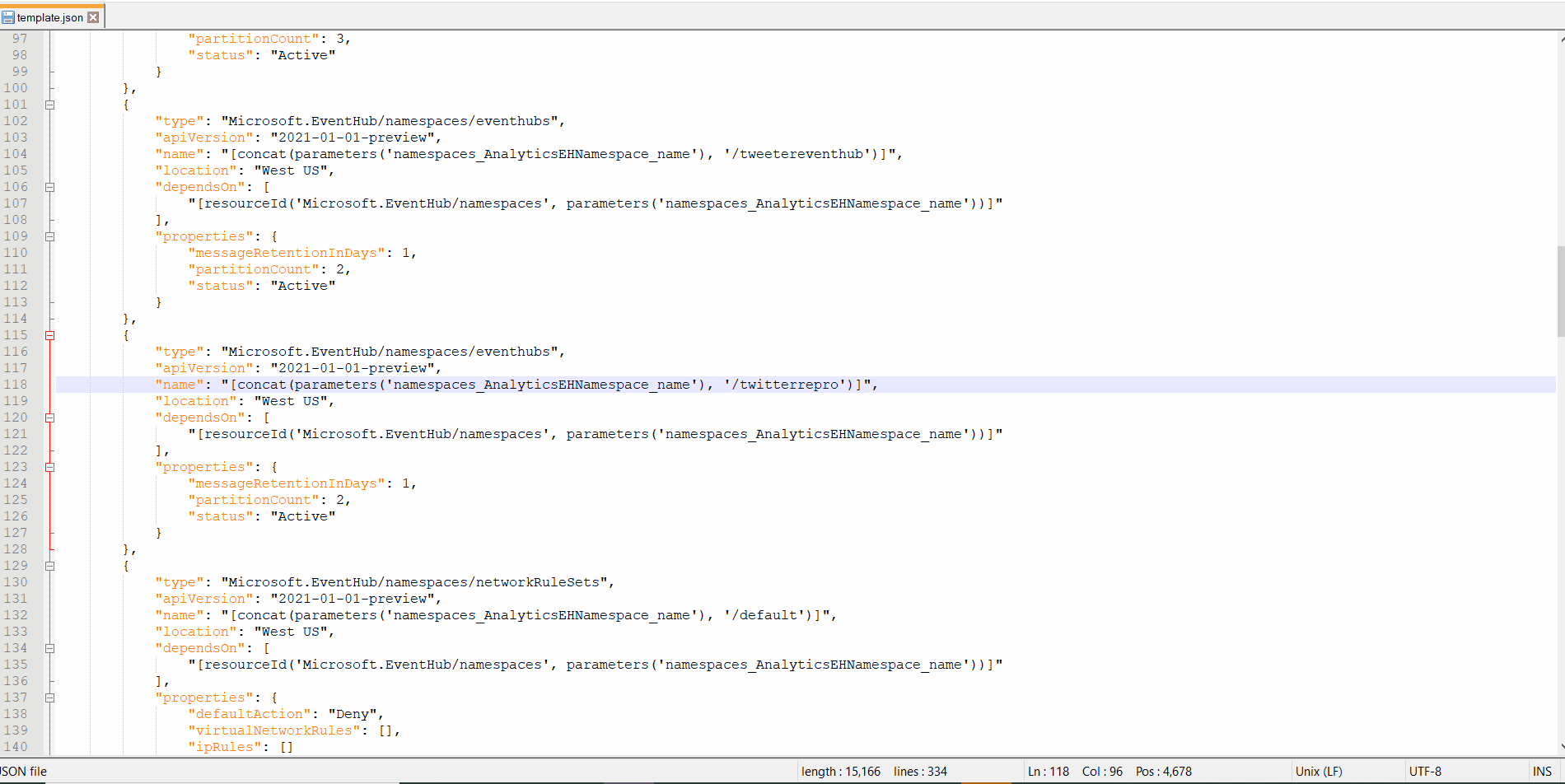
Task: Collapse the dependsOn fold at line 106
Action: [50, 187]
